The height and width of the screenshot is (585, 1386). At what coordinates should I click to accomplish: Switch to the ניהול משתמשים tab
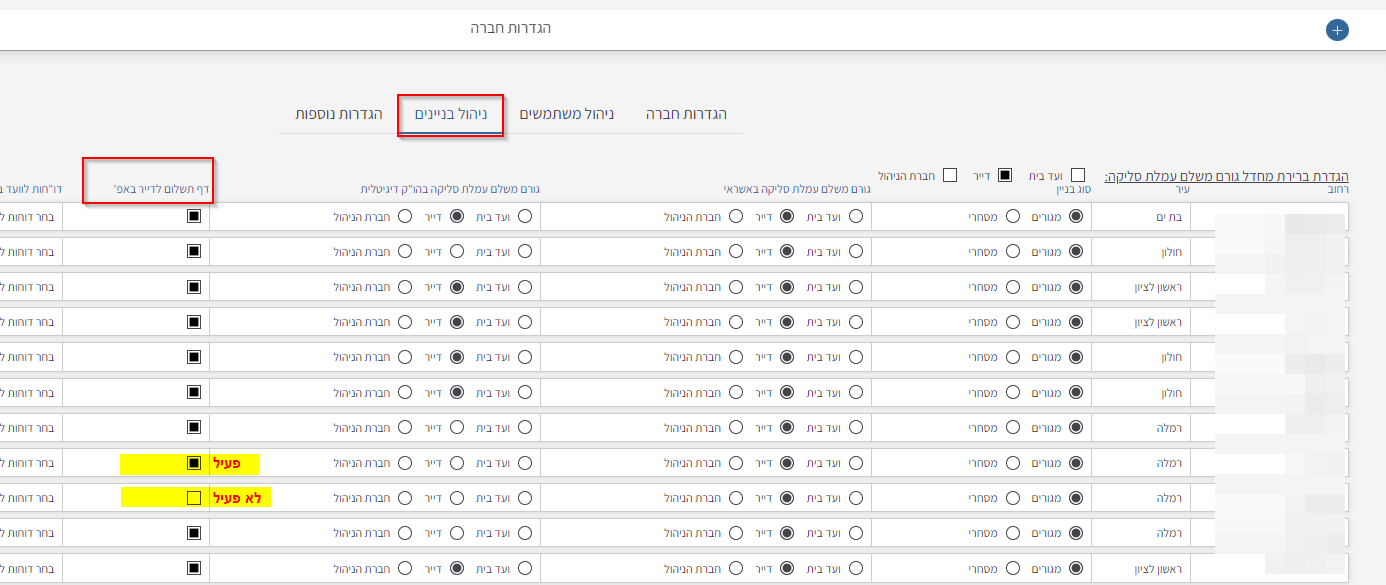567,114
